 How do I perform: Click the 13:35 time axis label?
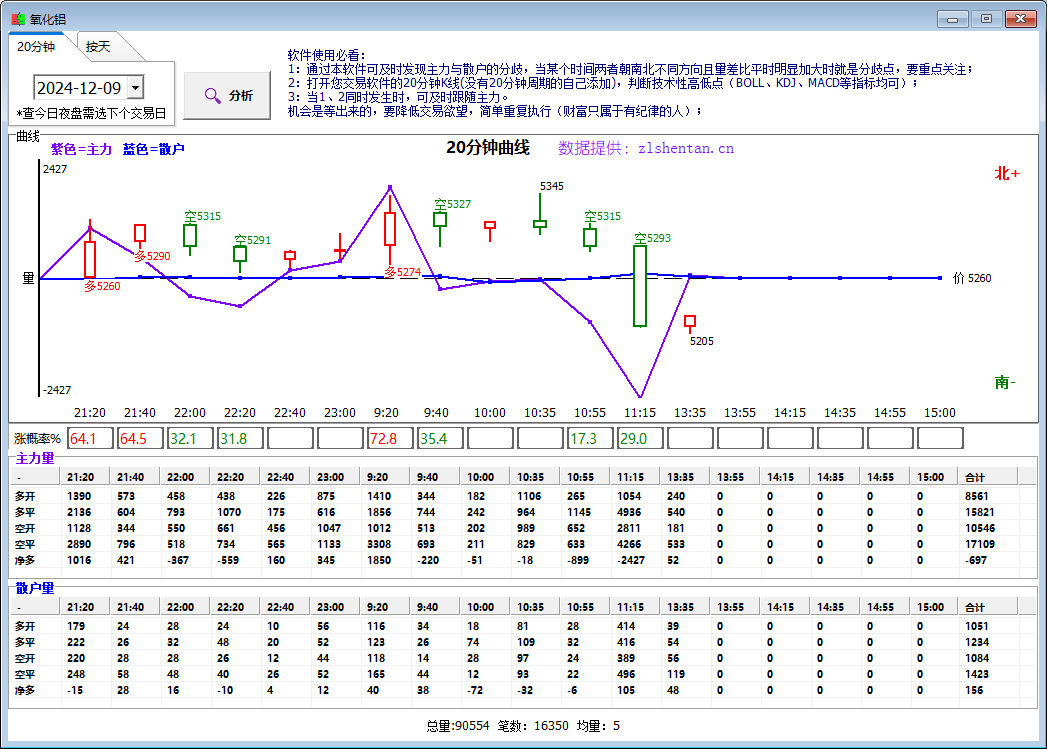tap(690, 413)
